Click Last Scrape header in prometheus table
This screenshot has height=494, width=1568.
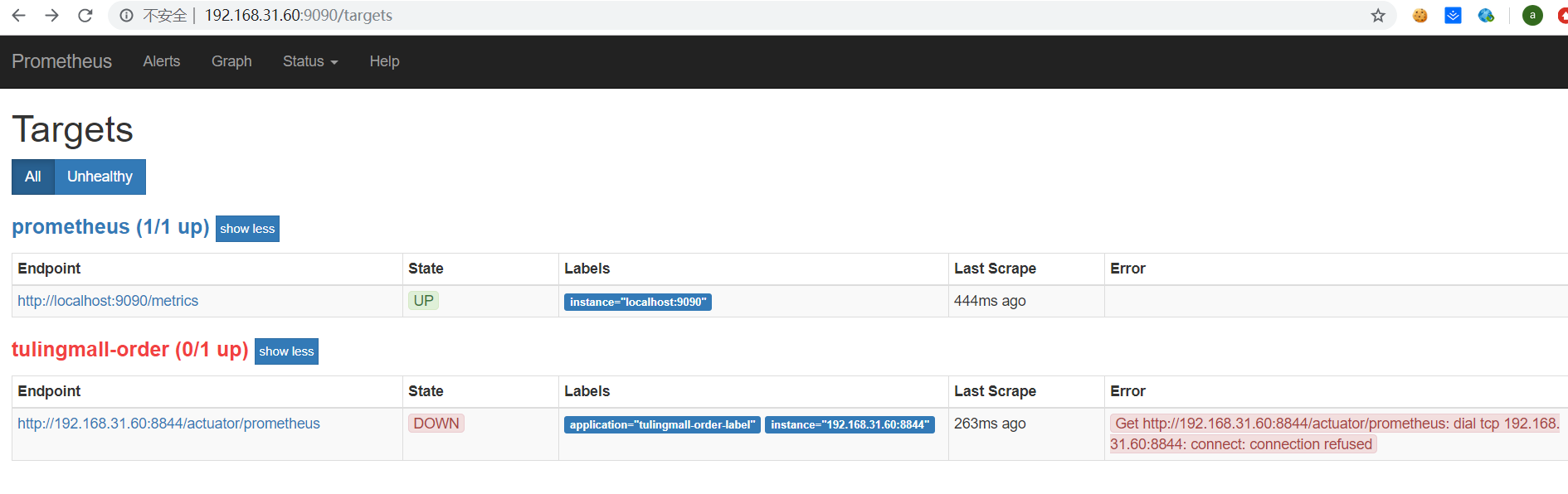click(995, 269)
